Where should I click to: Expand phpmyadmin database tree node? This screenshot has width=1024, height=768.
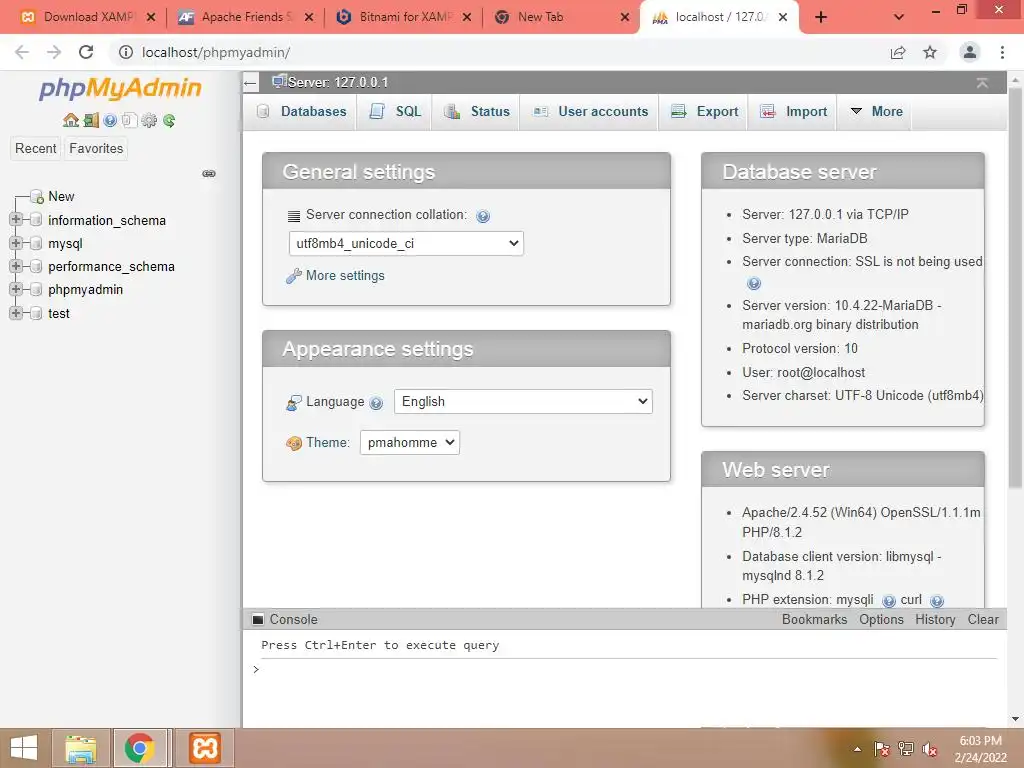coord(16,289)
